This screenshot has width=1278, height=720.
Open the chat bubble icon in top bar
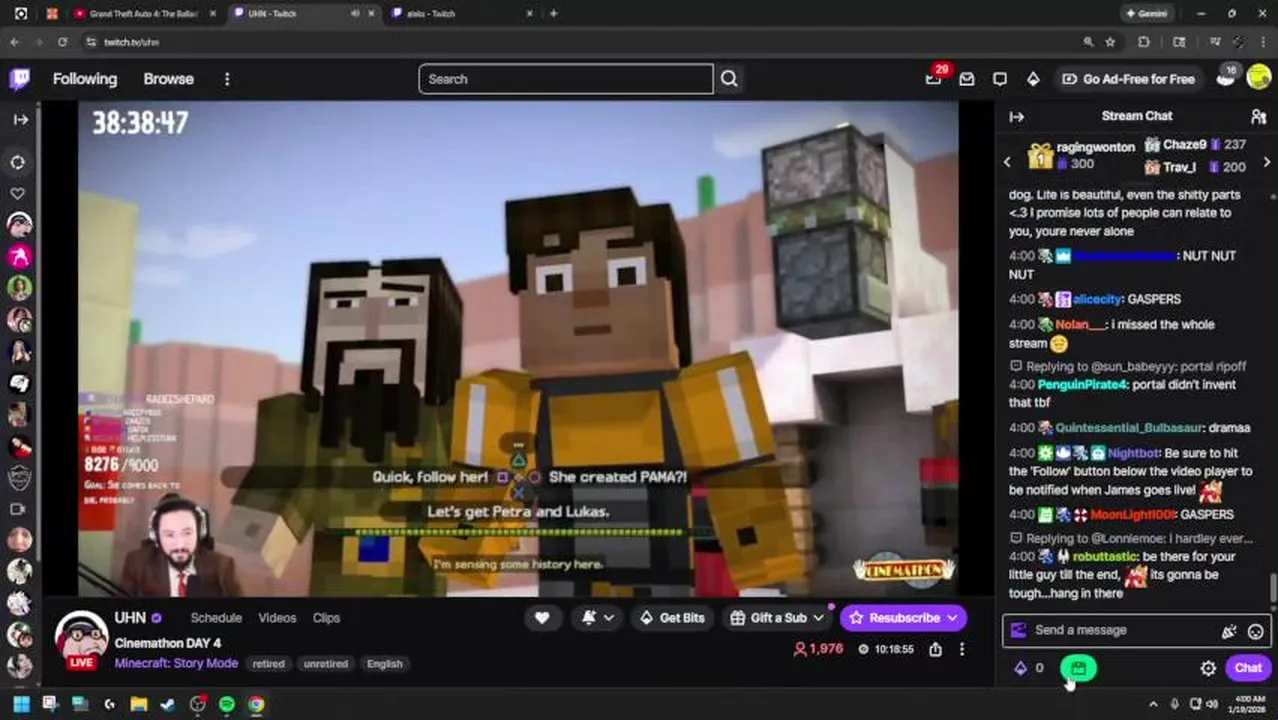1000,79
